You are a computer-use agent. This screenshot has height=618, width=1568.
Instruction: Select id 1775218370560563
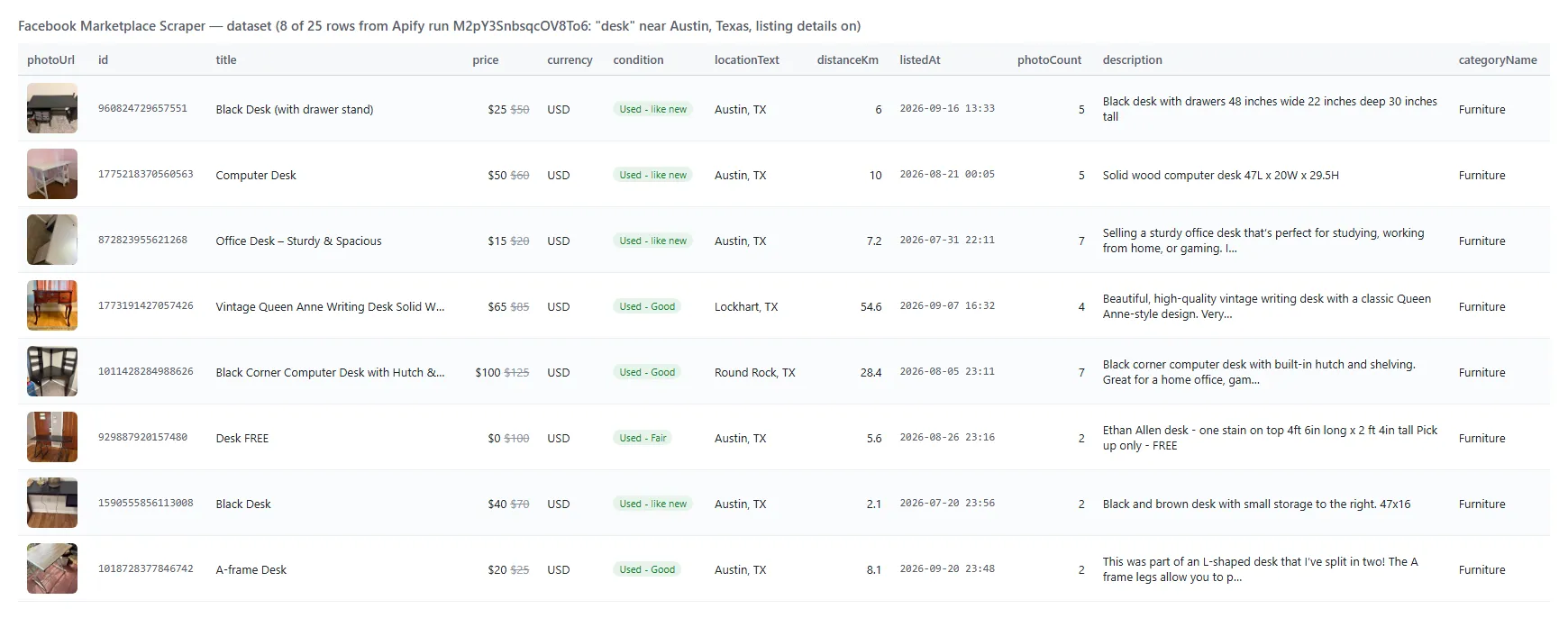coord(146,174)
